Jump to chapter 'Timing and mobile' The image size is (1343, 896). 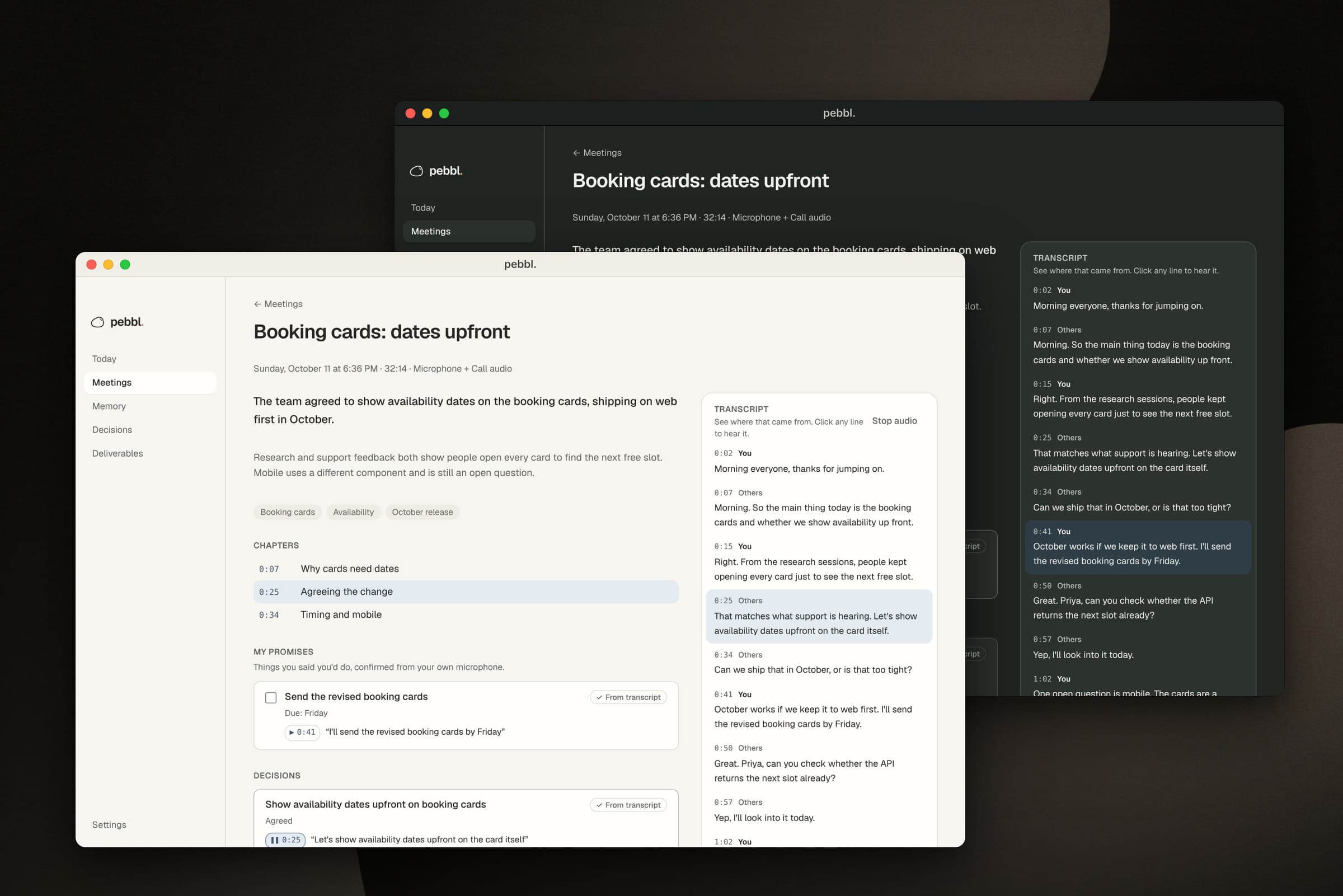466,614
